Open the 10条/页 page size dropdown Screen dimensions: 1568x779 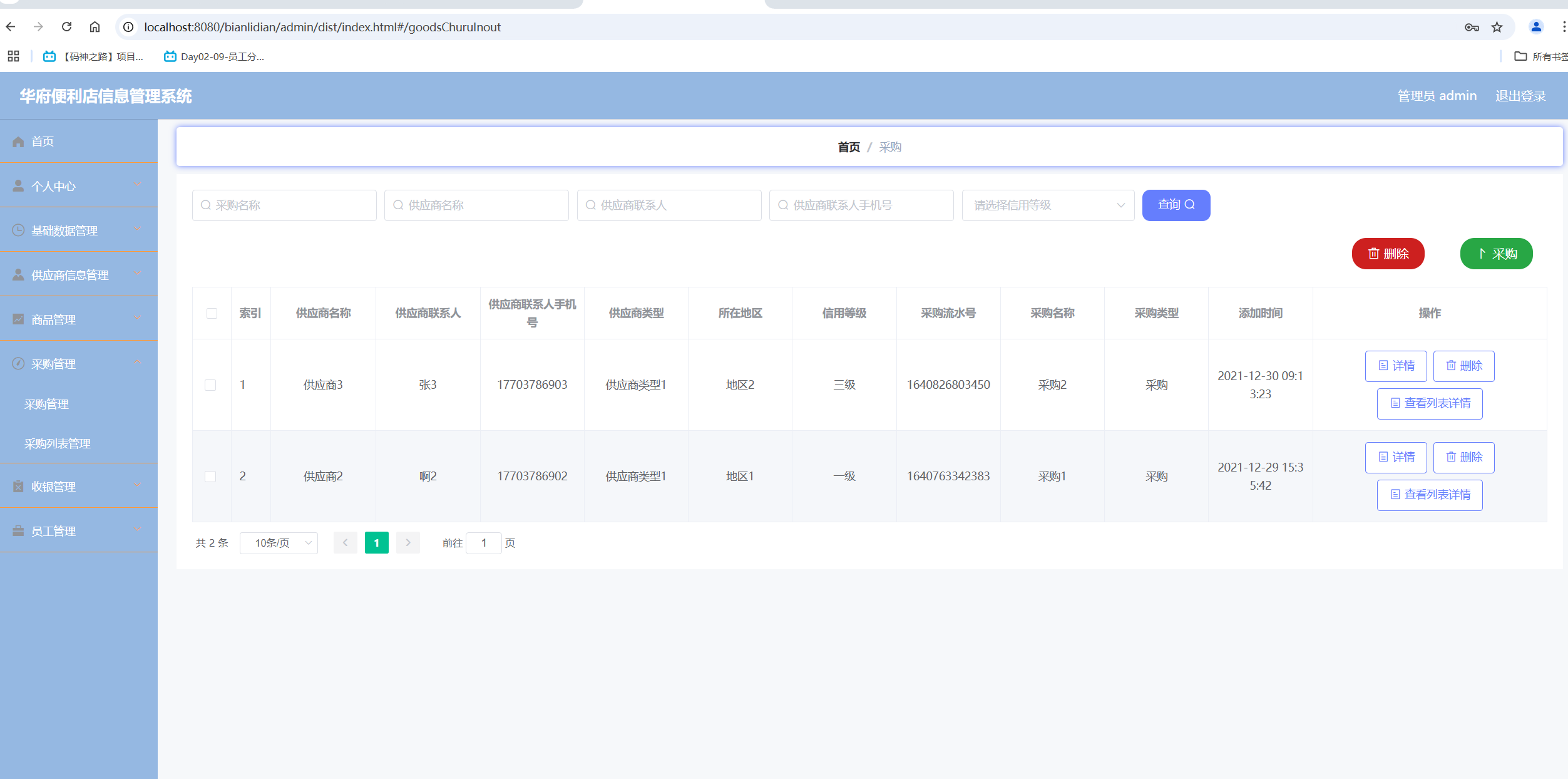(x=279, y=543)
